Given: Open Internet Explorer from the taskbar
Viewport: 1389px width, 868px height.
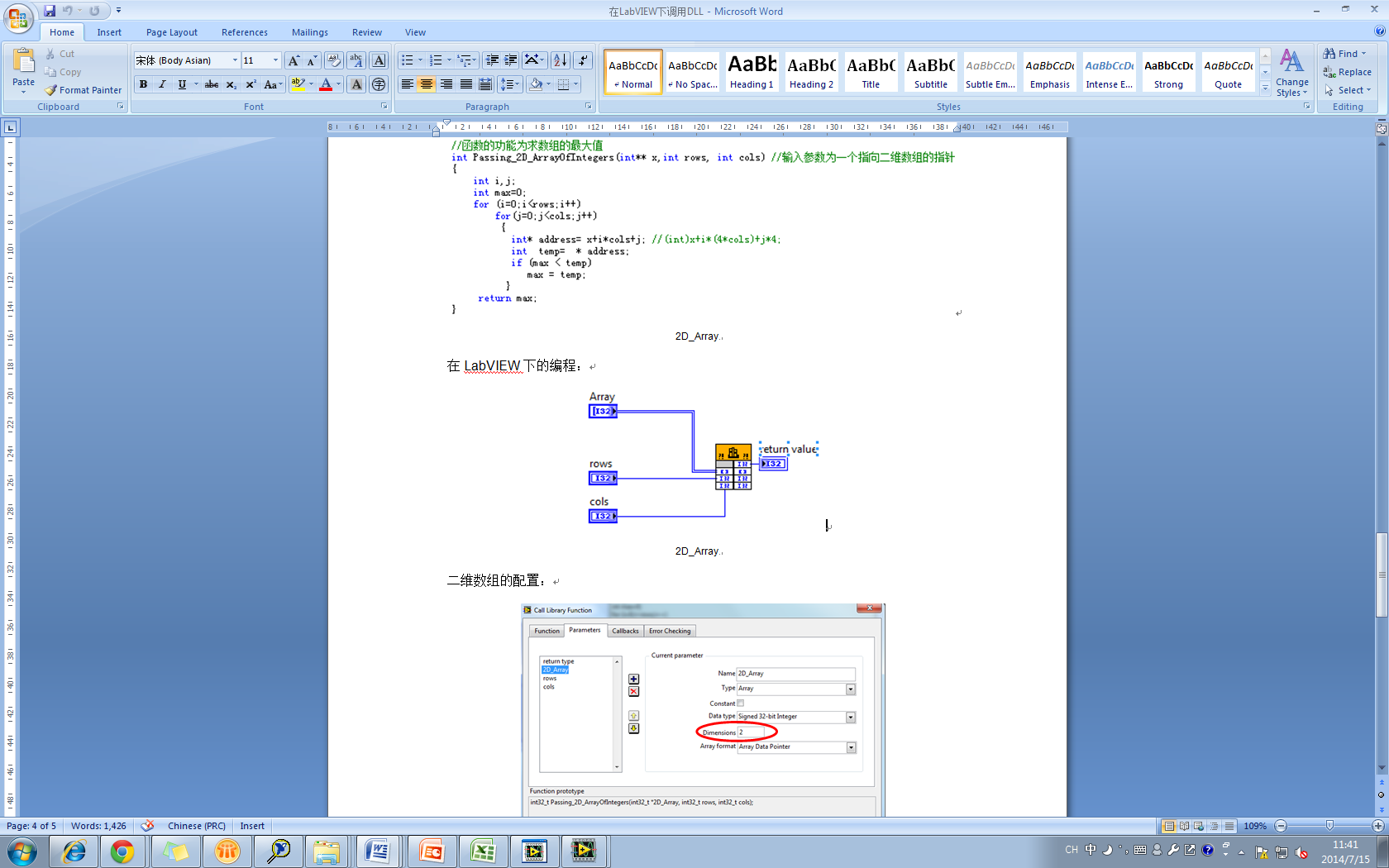Looking at the screenshot, I should click(74, 851).
